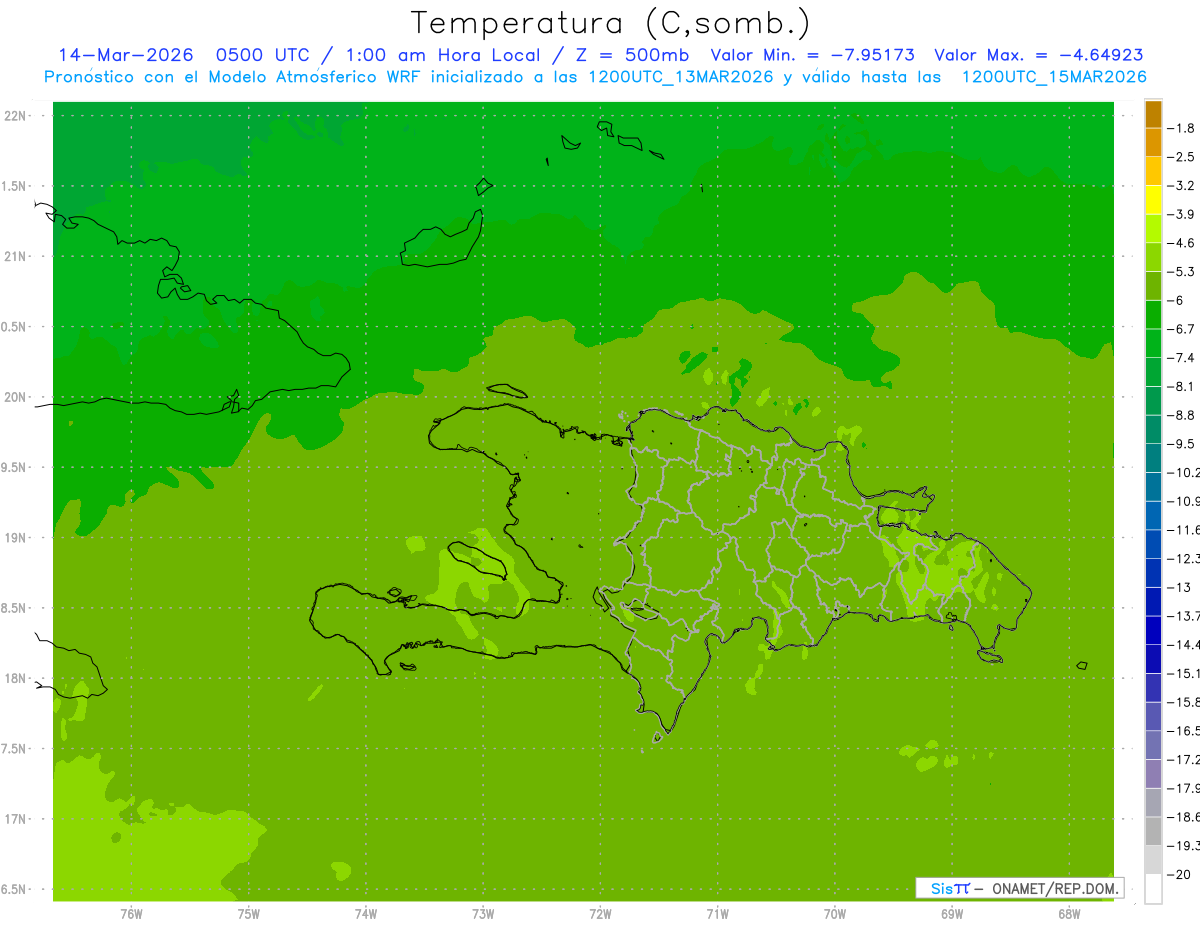Select the date text '14-Mar-2026'
Viewport: 1200px width, 927px height.
pos(125,55)
